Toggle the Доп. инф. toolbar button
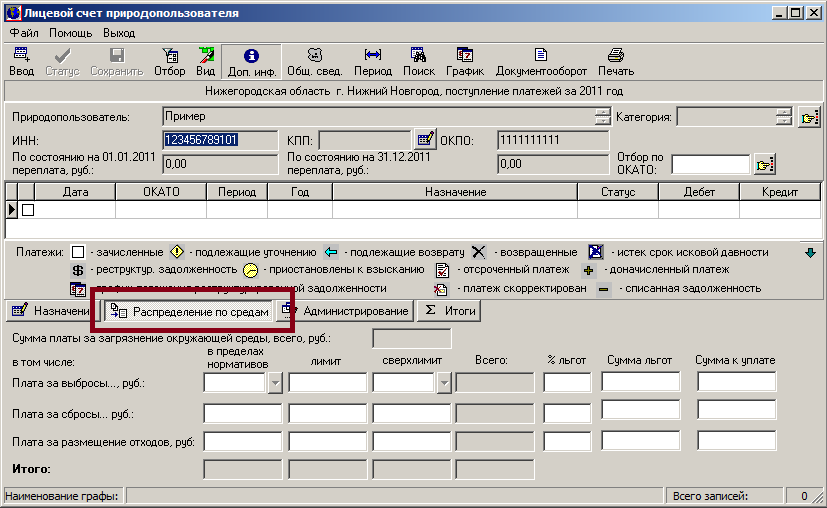 point(250,62)
